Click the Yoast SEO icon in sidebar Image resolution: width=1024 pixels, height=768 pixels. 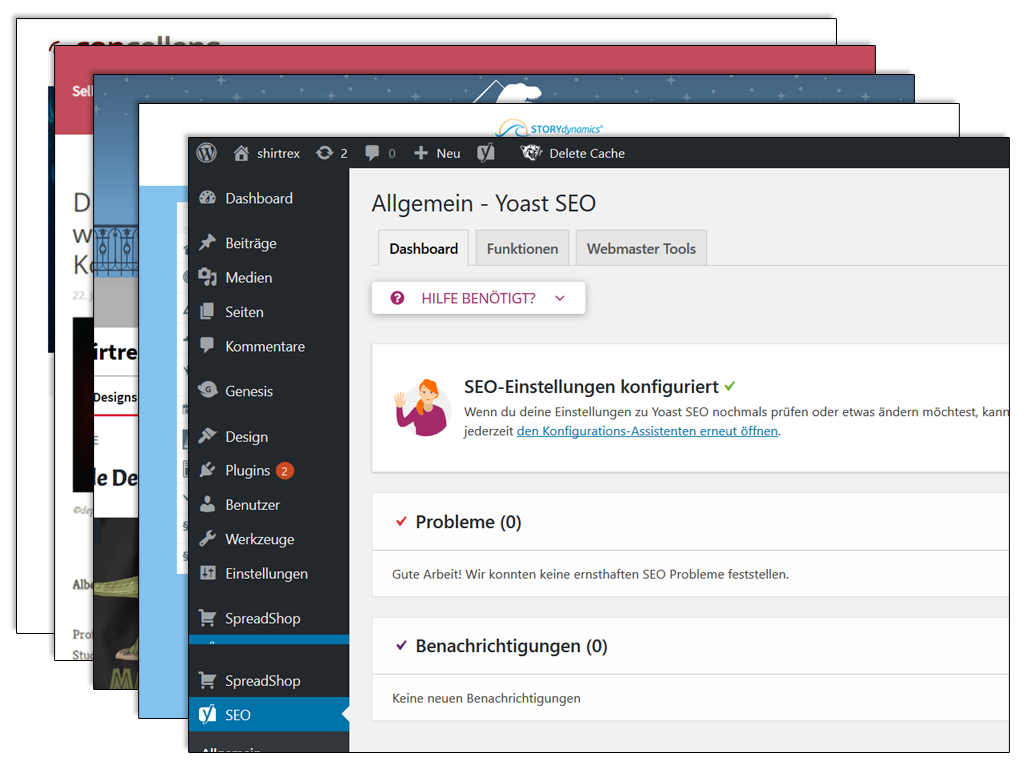pyautogui.click(x=207, y=714)
